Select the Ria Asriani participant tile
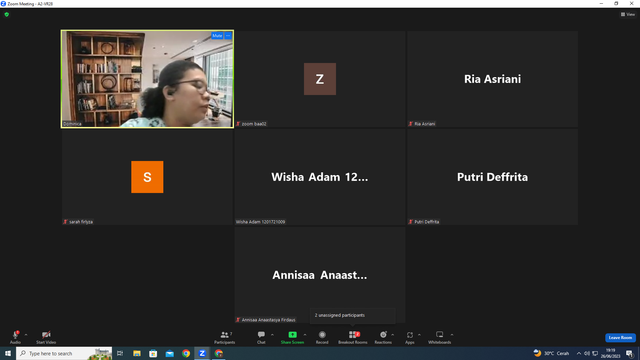640x360 pixels. [492, 79]
